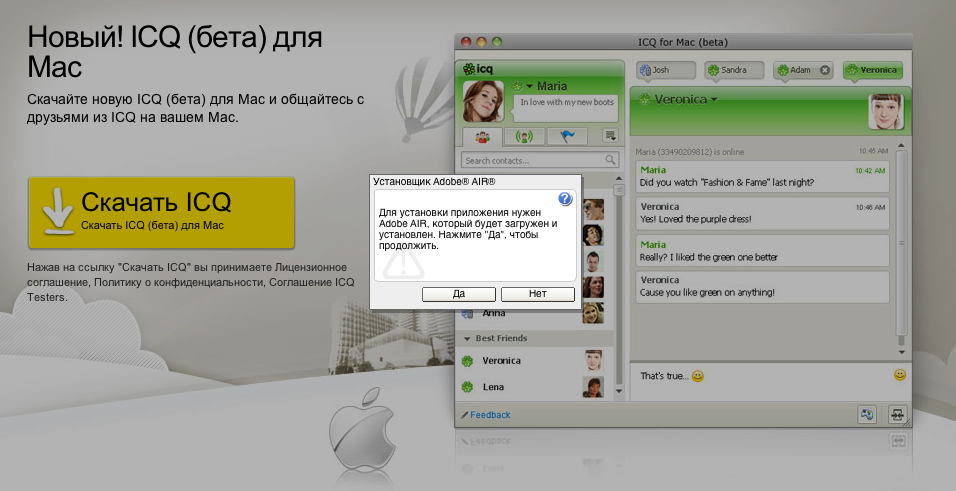Click the bottom-right window layout toggle icon
956x491 pixels.
click(x=897, y=414)
